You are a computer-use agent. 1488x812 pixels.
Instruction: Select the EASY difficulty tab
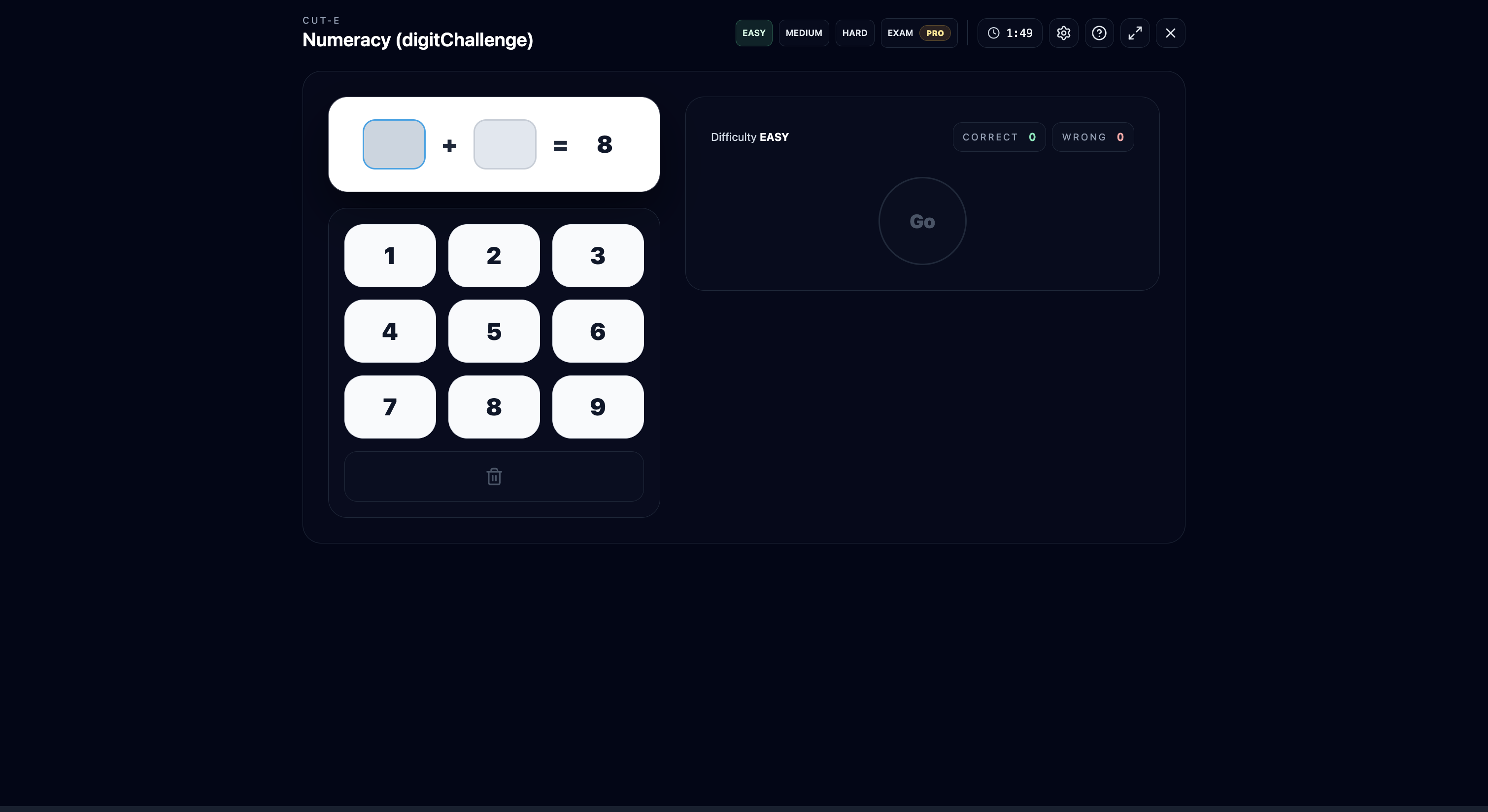point(754,33)
